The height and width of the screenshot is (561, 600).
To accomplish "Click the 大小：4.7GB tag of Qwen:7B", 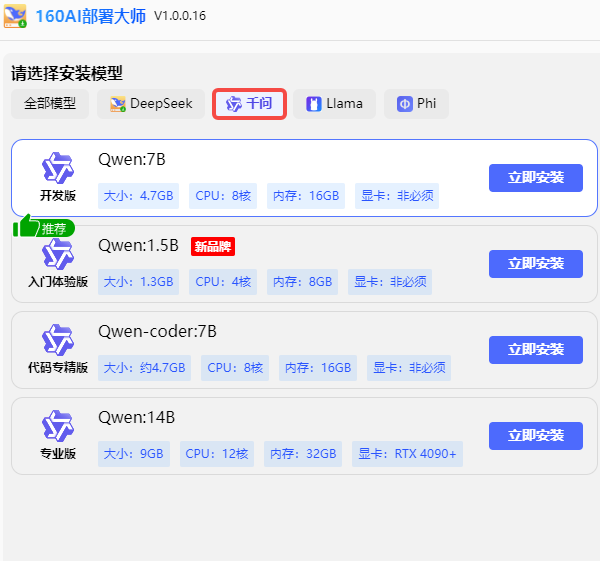I will tap(139, 196).
